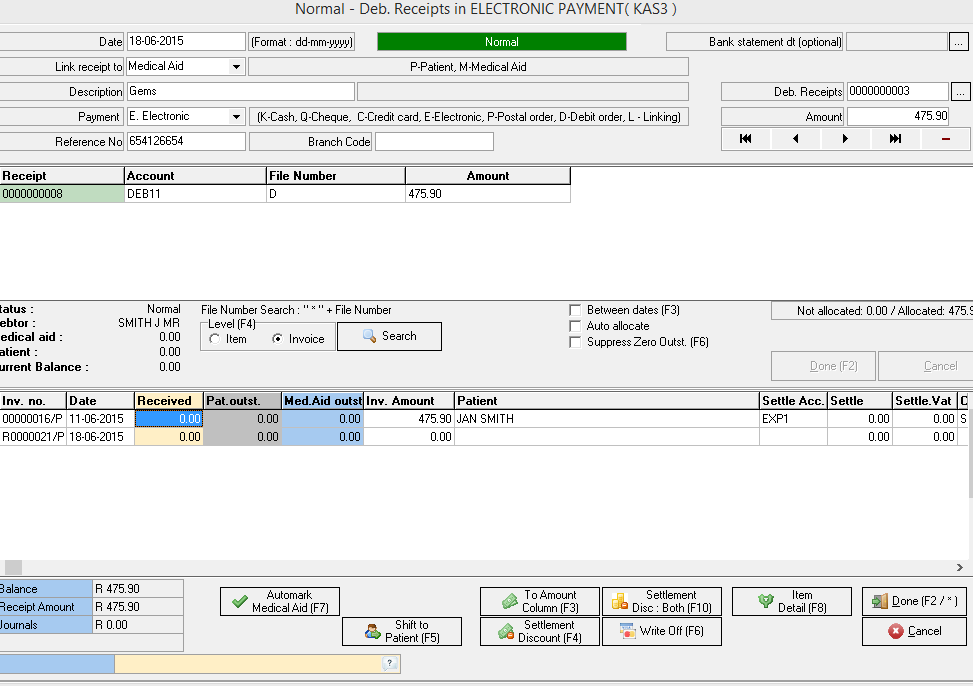The height and width of the screenshot is (686, 973).
Task: Go to first record navigation arrow
Action: click(x=746, y=139)
